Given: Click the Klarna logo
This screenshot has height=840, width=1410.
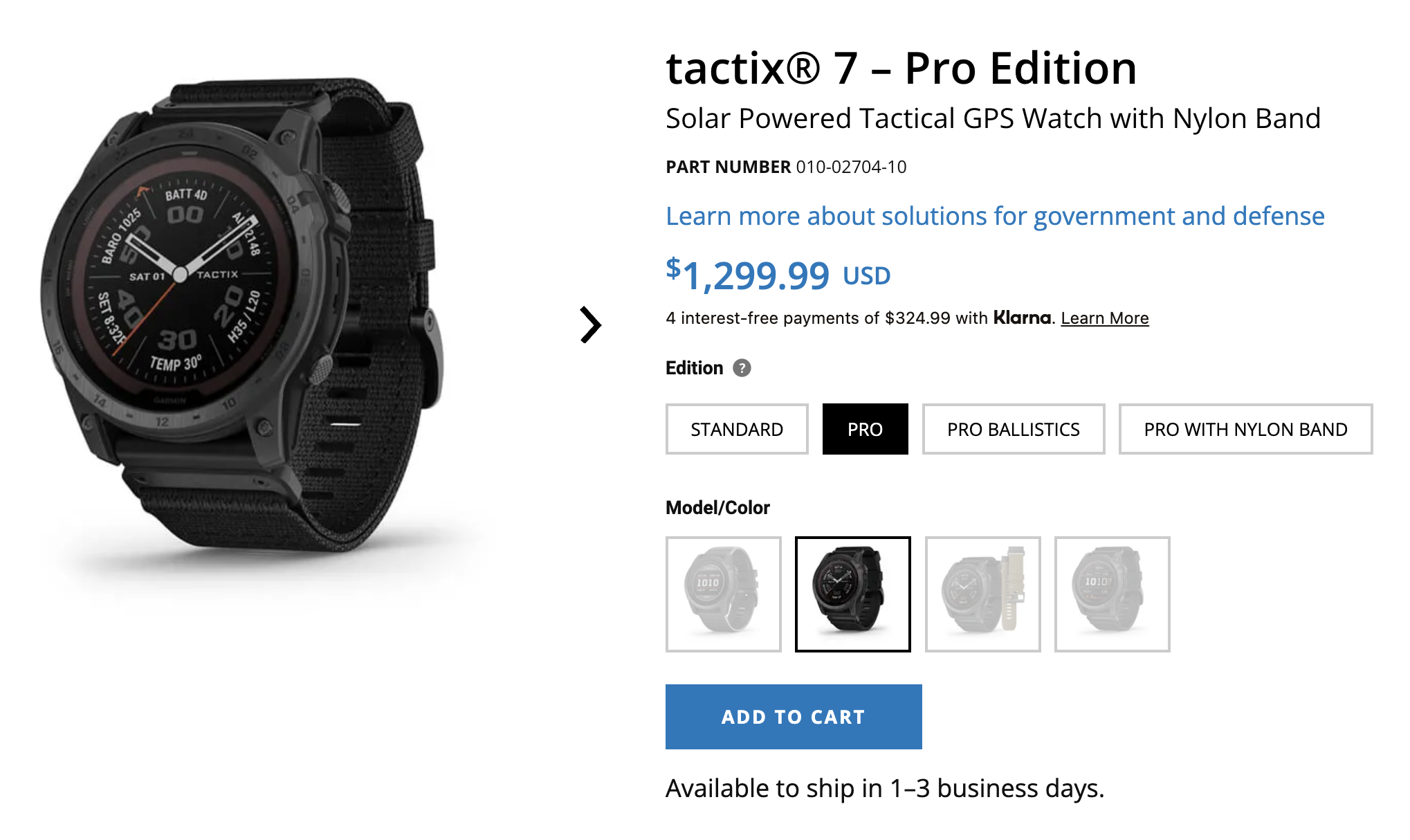Looking at the screenshot, I should 1022,318.
